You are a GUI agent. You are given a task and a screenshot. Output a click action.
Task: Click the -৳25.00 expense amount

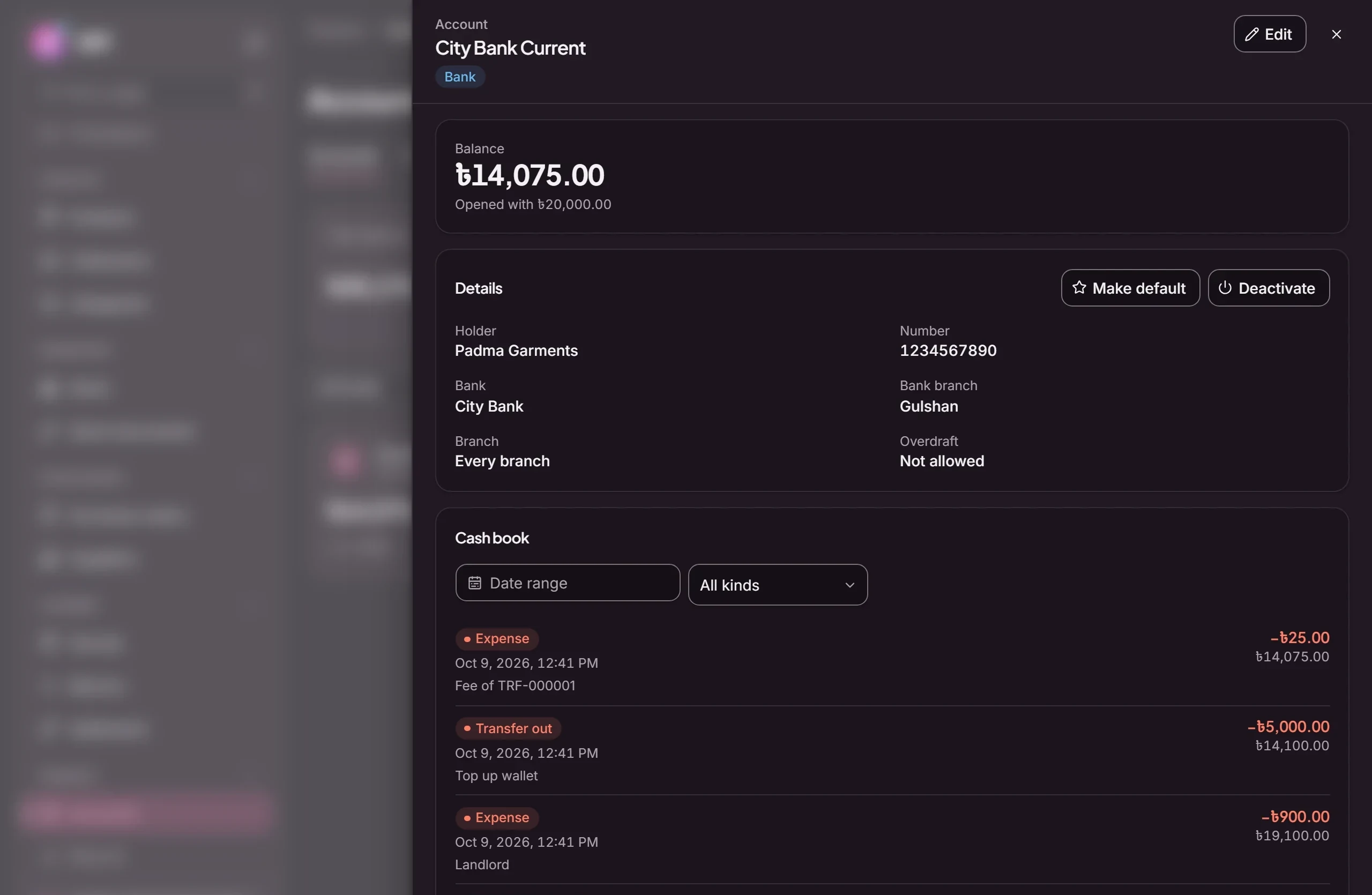pos(1299,638)
